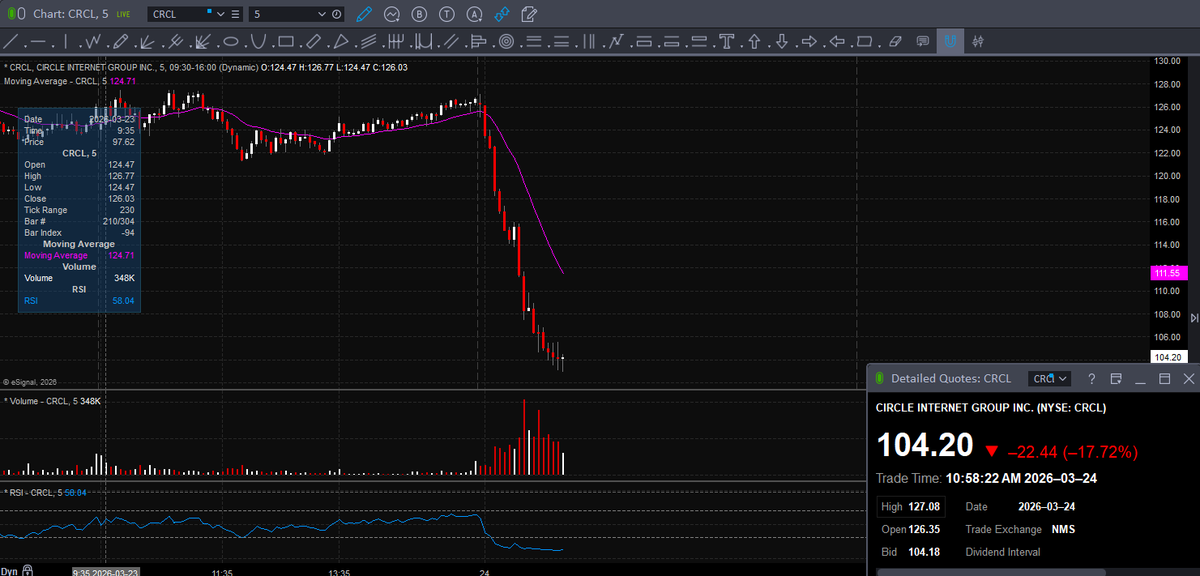The height and width of the screenshot is (576, 1200).
Task: Click the clock button beside the interval box
Action: pos(336,14)
